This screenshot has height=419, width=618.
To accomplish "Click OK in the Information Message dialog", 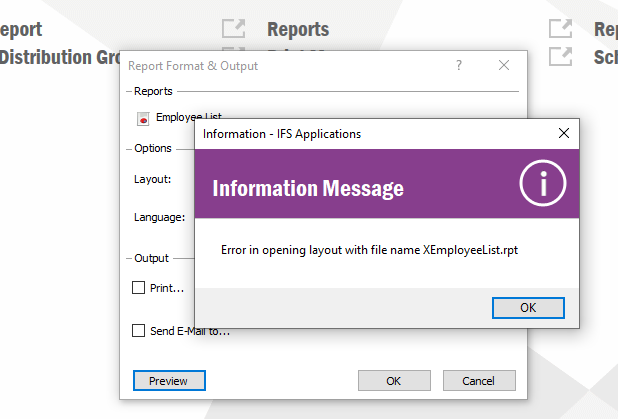I will (x=528, y=308).
